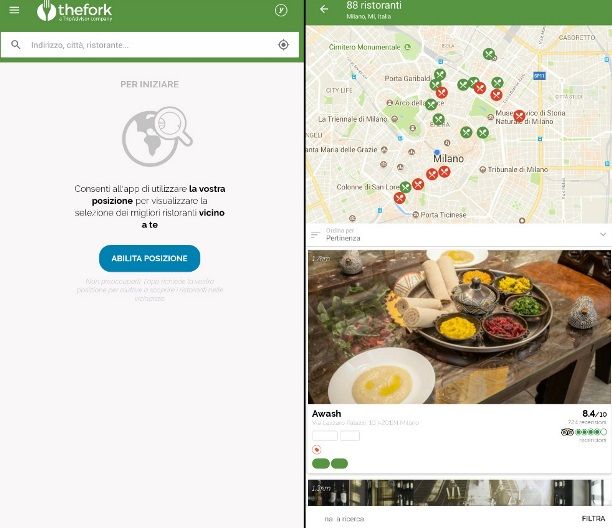Select the red restaurant pin near Museo di Storia Naturale
This screenshot has width=612, height=528.
pos(519,116)
